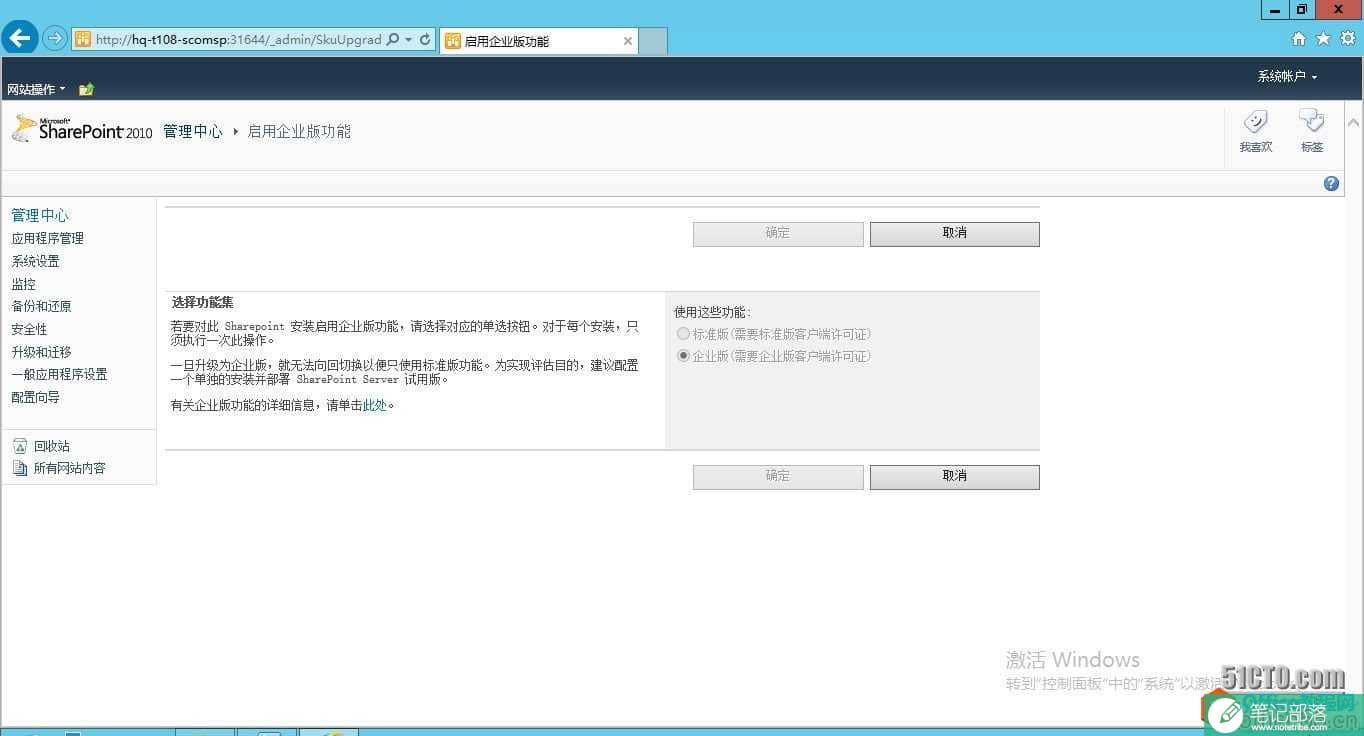The height and width of the screenshot is (736, 1364).
Task: Open 回收站 link
Action: click(x=52, y=446)
